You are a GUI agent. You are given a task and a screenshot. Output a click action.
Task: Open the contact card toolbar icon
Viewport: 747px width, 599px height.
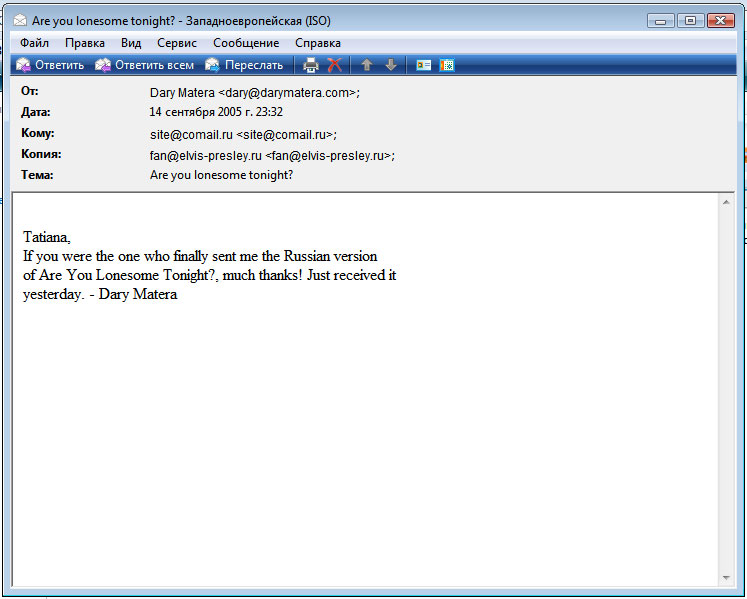click(x=424, y=65)
